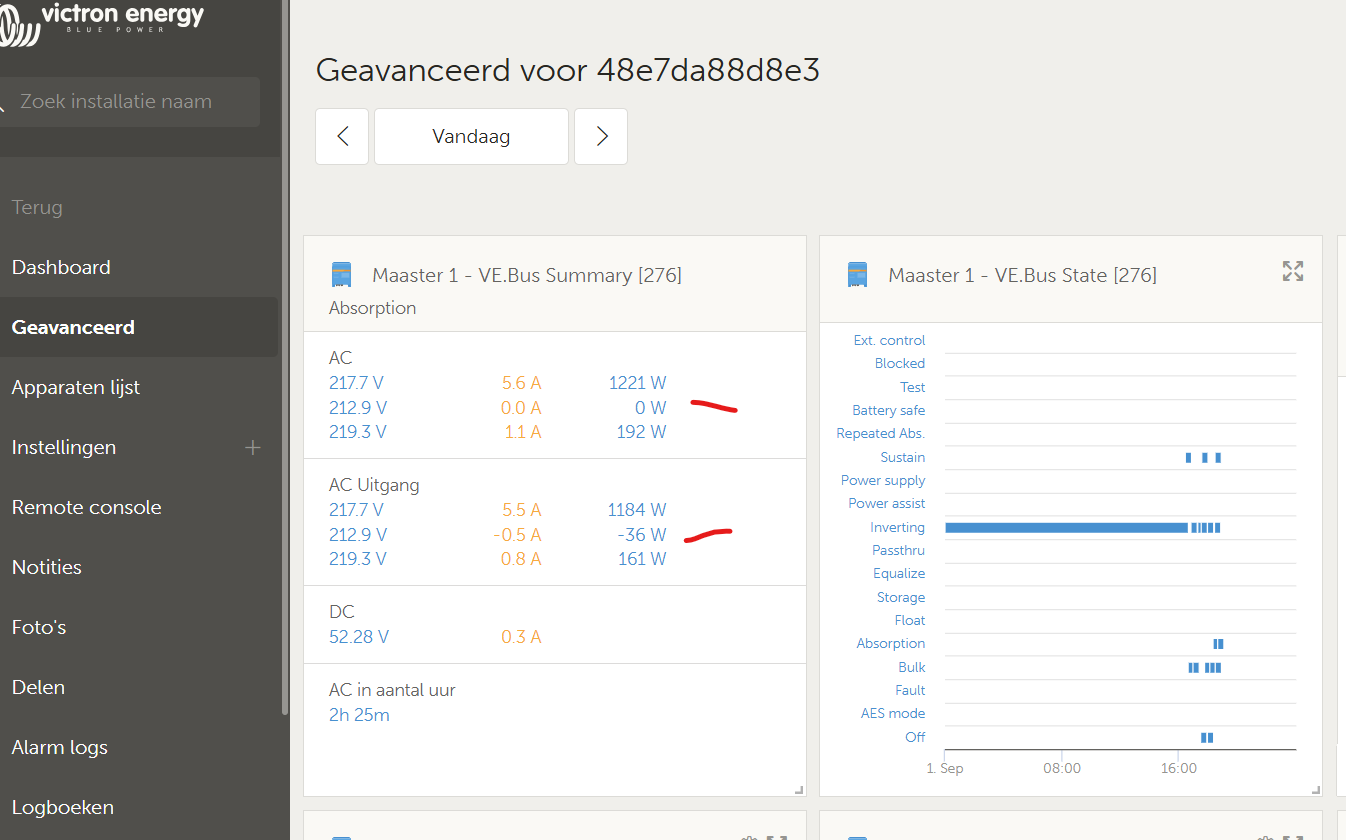
Task: Click the Terug back link
Action: click(x=37, y=207)
